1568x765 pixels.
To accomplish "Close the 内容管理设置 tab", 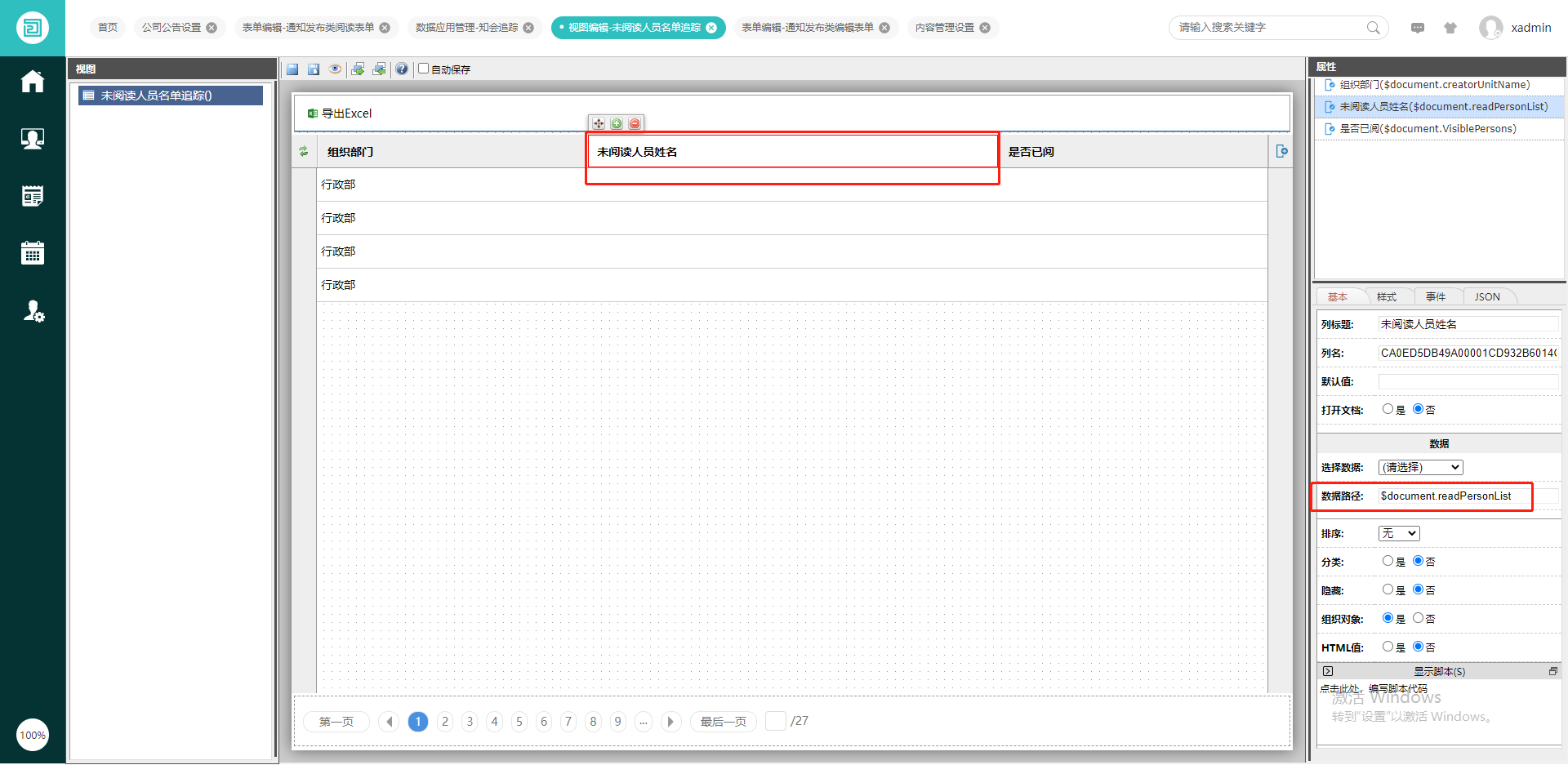I will [x=985, y=28].
